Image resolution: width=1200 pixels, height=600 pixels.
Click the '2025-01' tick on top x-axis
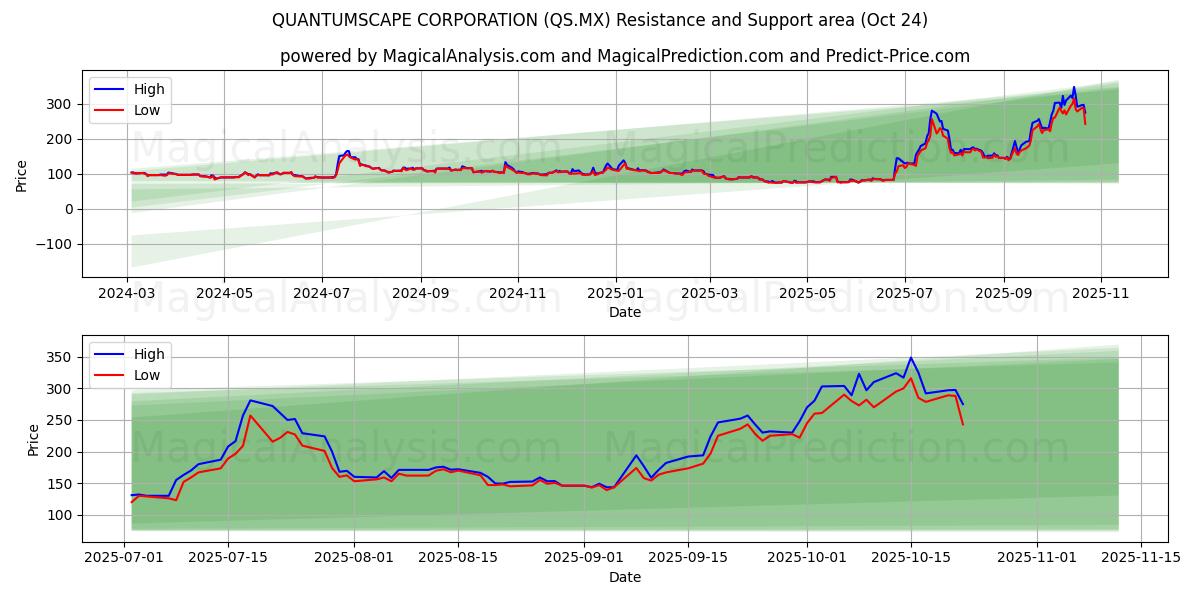coord(615,295)
